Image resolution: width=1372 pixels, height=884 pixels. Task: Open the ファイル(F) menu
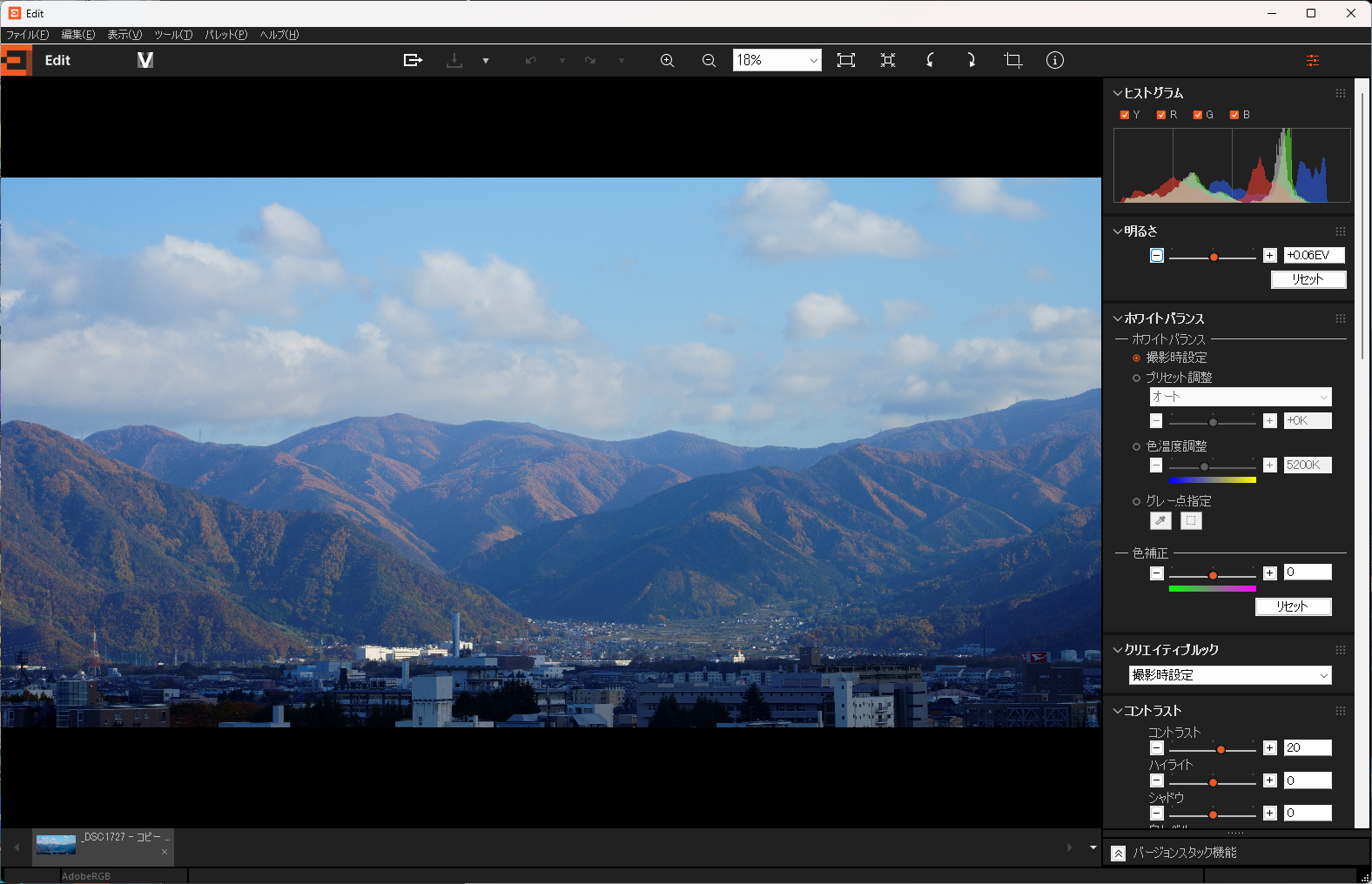click(28, 35)
